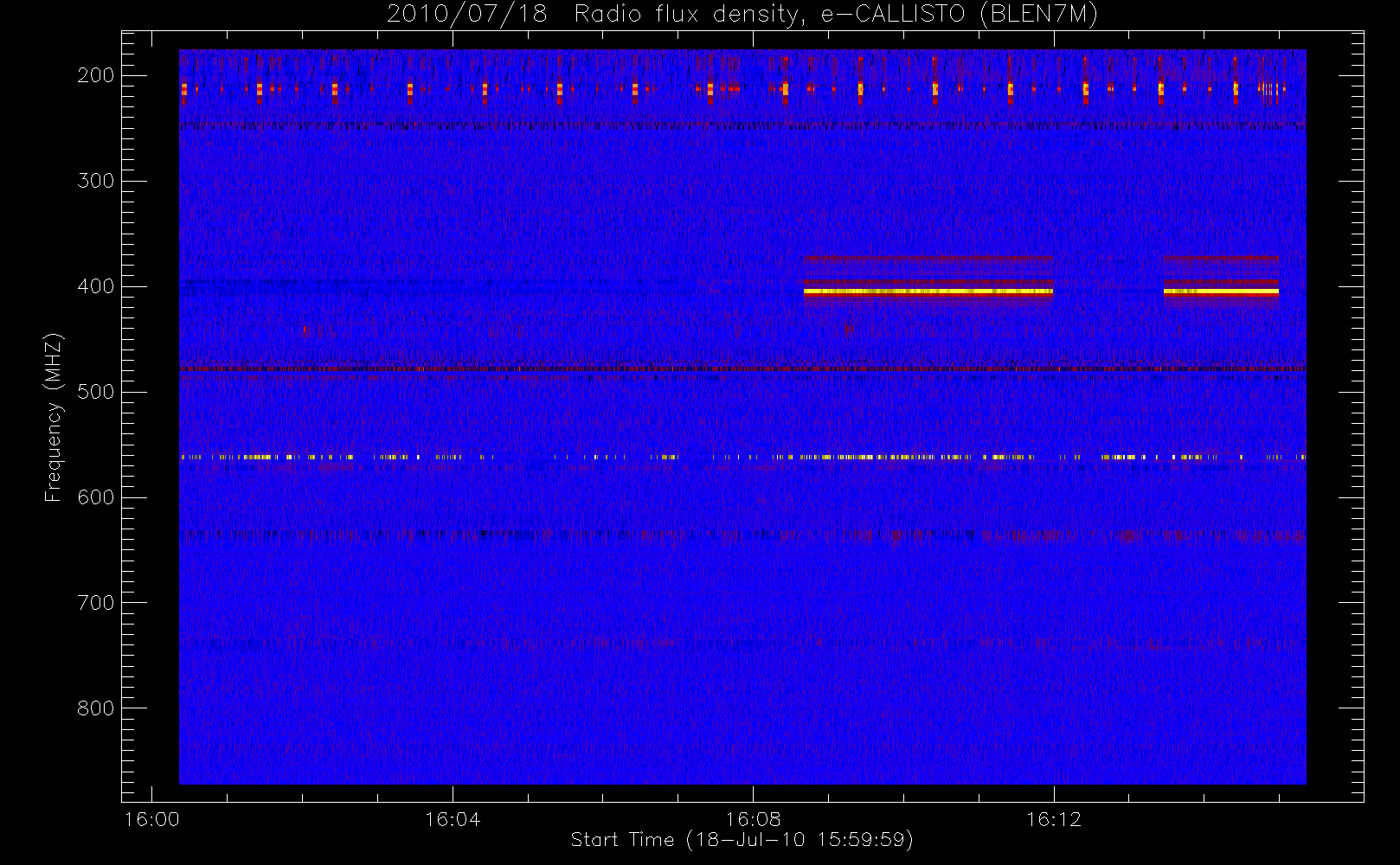The height and width of the screenshot is (865, 1400).
Task: Click the long yellow burst band near 400 MHz
Action: (x=928, y=292)
